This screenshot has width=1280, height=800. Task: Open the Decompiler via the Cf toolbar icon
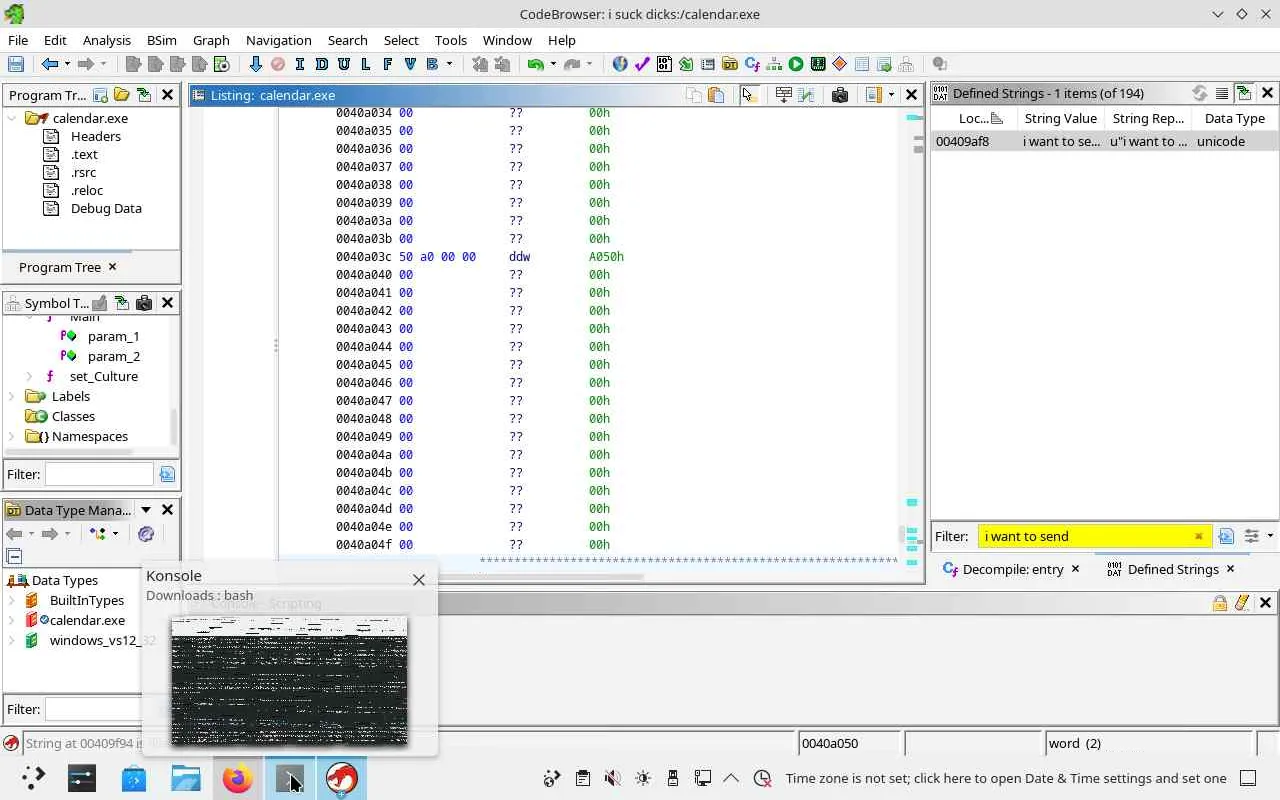tap(752, 64)
